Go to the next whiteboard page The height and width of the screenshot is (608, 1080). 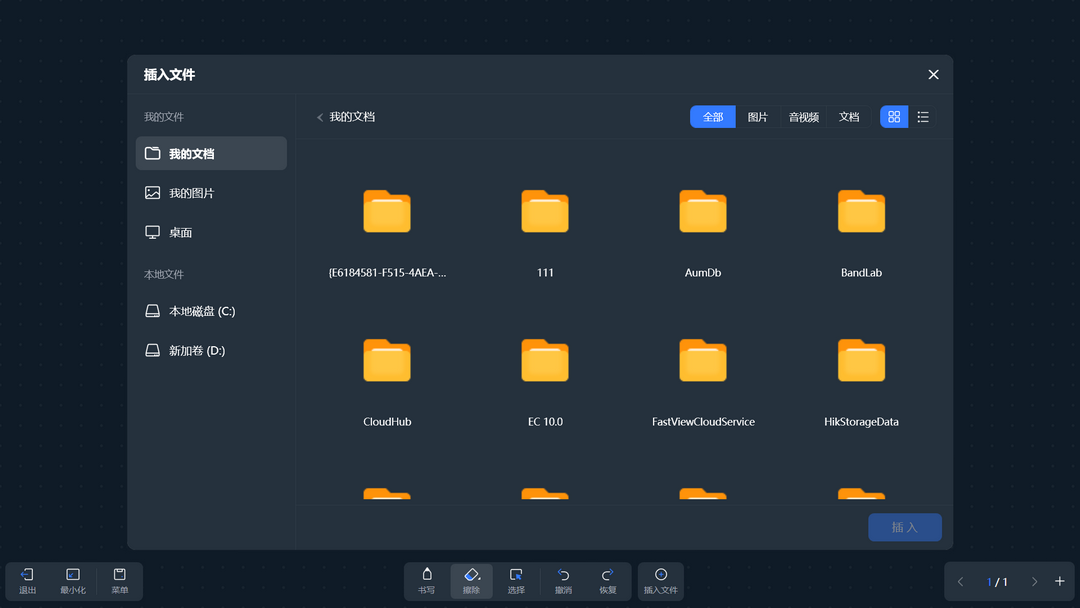(1034, 582)
